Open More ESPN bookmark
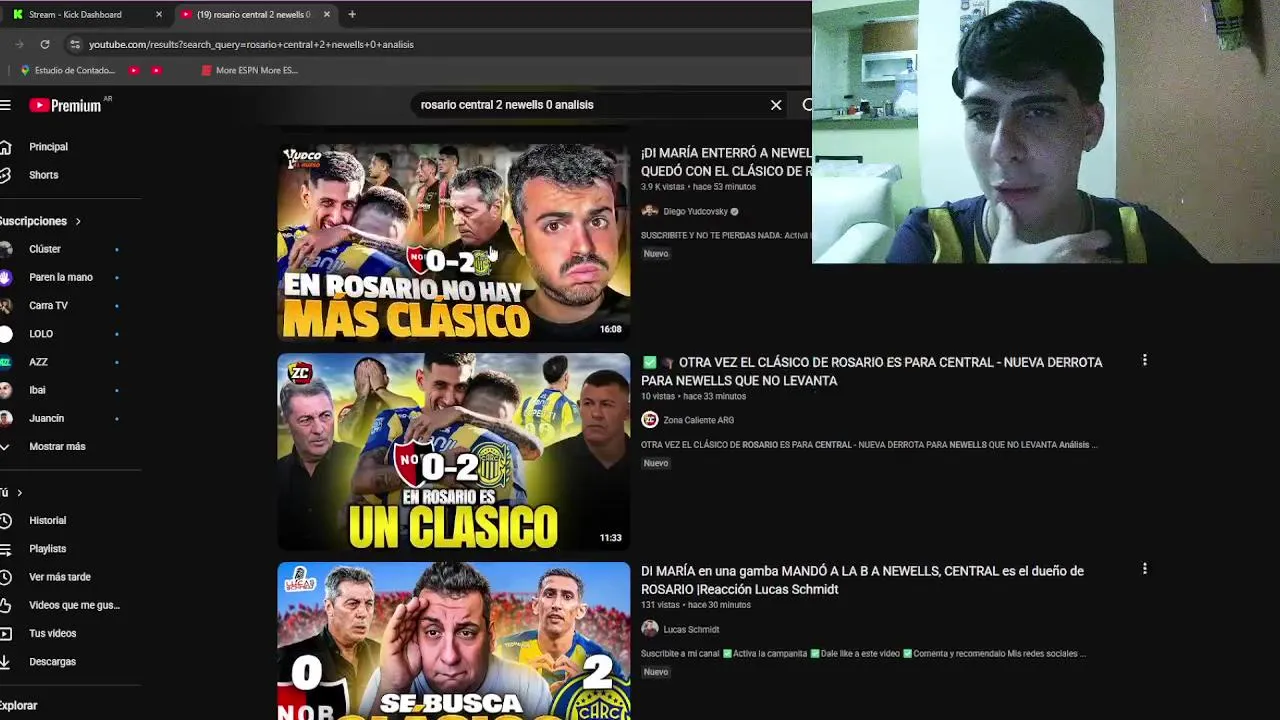This screenshot has height=720, width=1280. coord(249,70)
